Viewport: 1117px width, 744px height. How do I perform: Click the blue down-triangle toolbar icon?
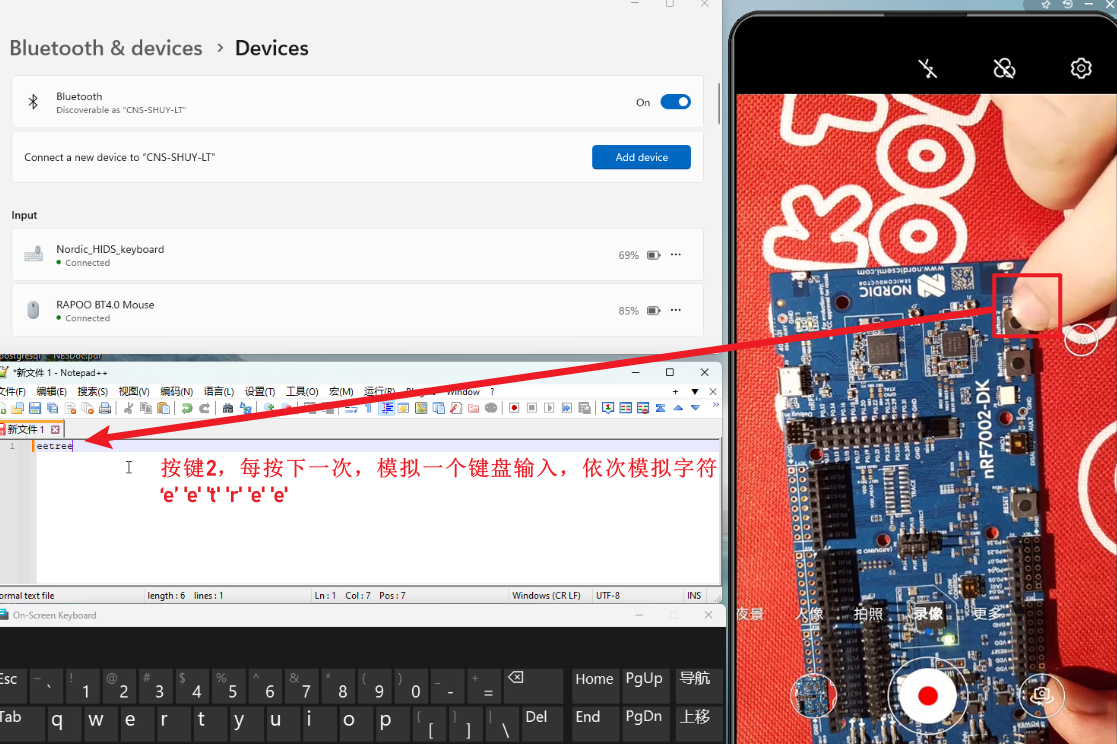[695, 408]
